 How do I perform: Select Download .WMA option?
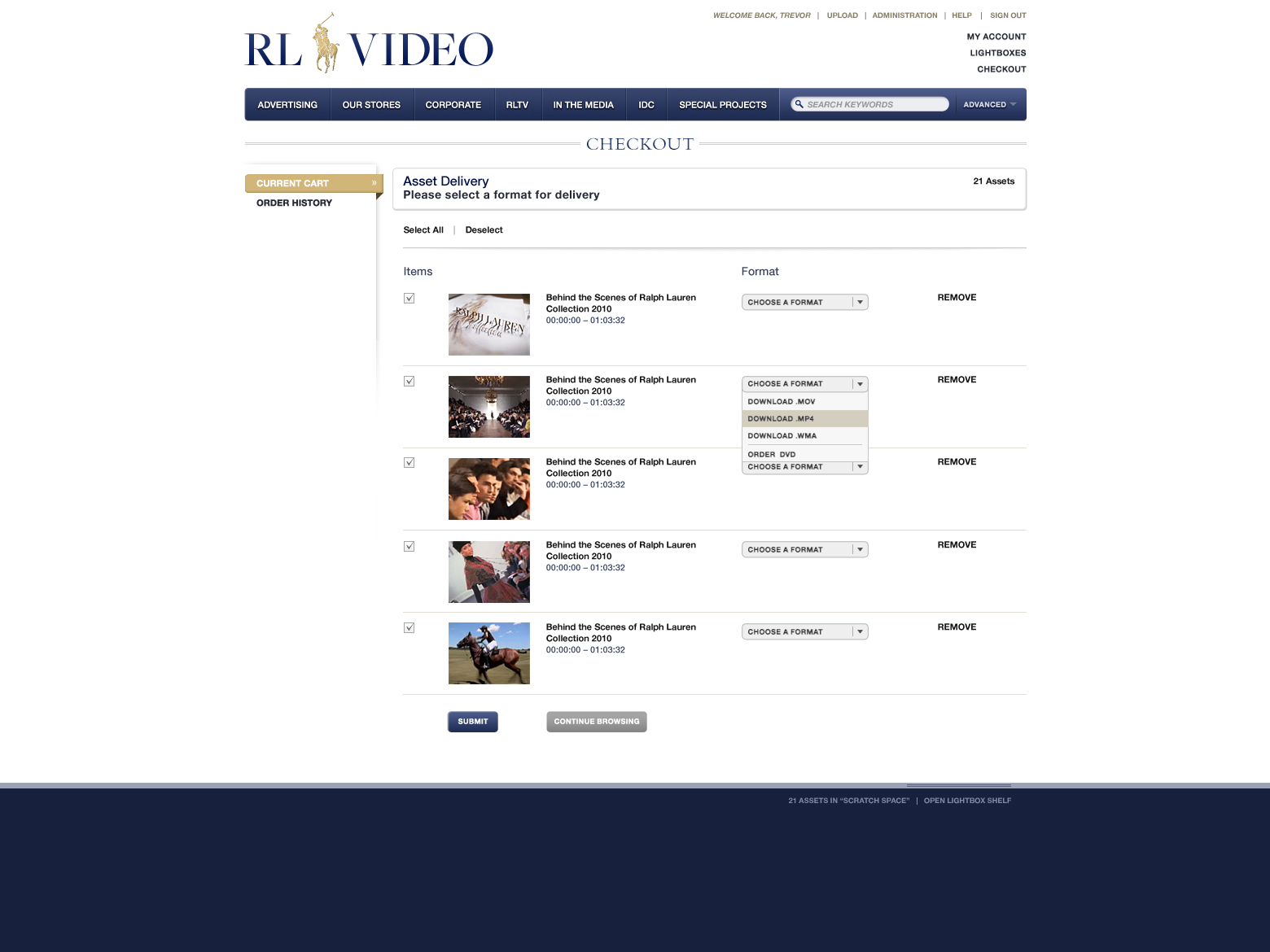pyautogui.click(x=804, y=435)
